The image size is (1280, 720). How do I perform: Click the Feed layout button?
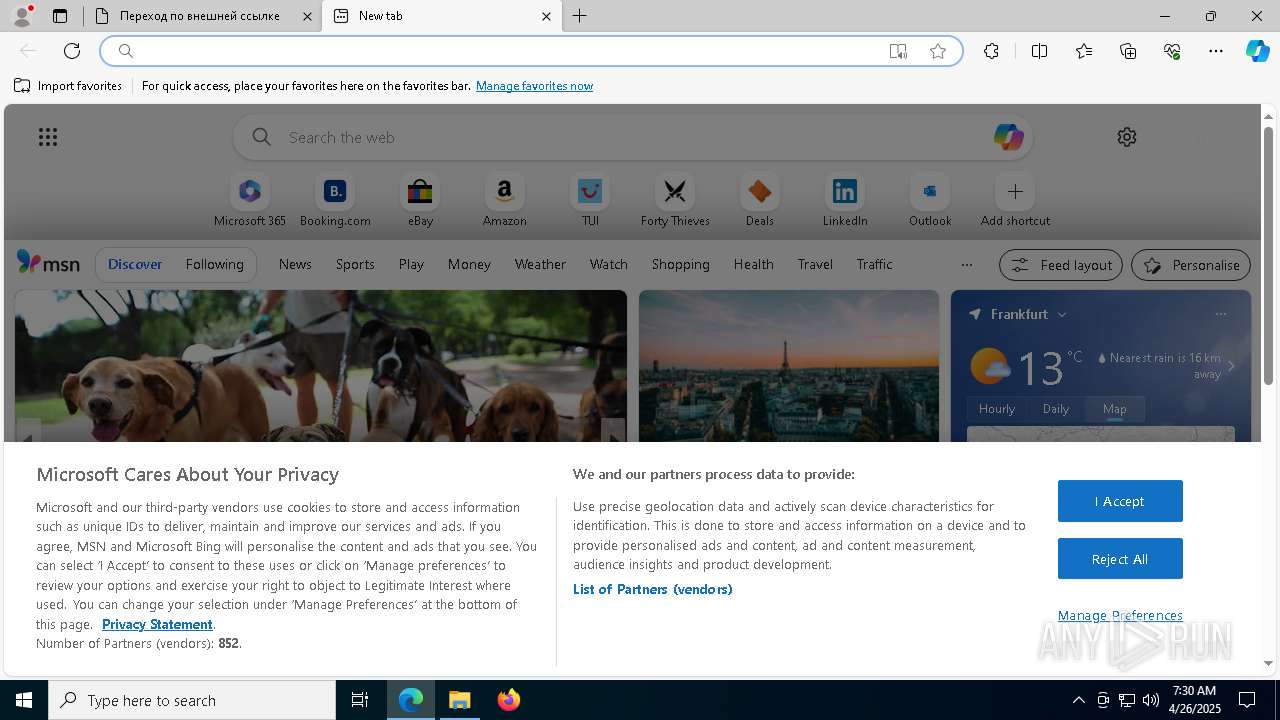click(x=1061, y=265)
